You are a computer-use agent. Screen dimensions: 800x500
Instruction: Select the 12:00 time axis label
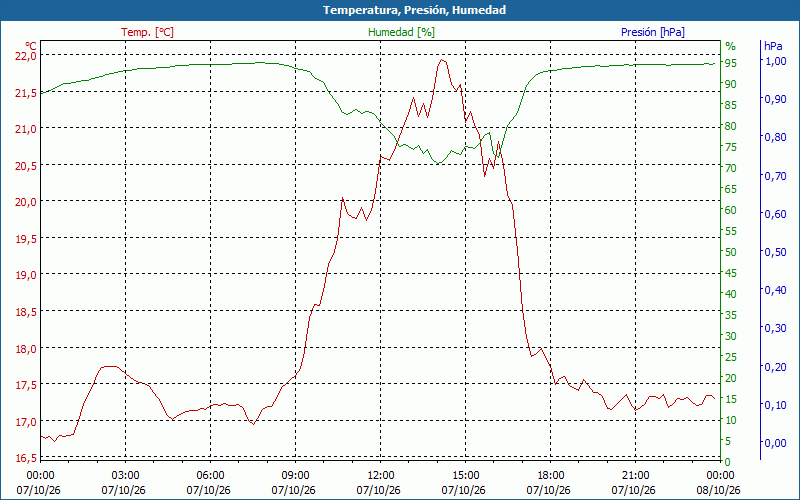381,476
